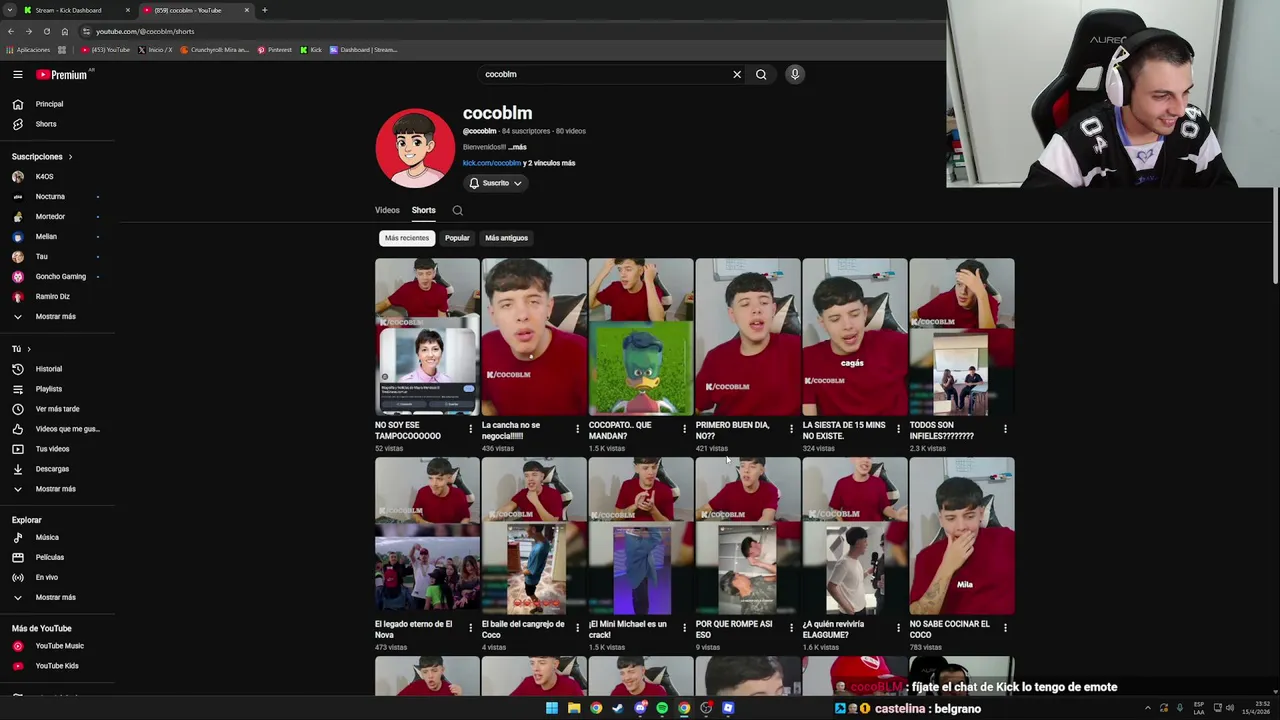Open YouTube Music link in the sidebar
This screenshot has height=720, width=1280.
pos(57,646)
